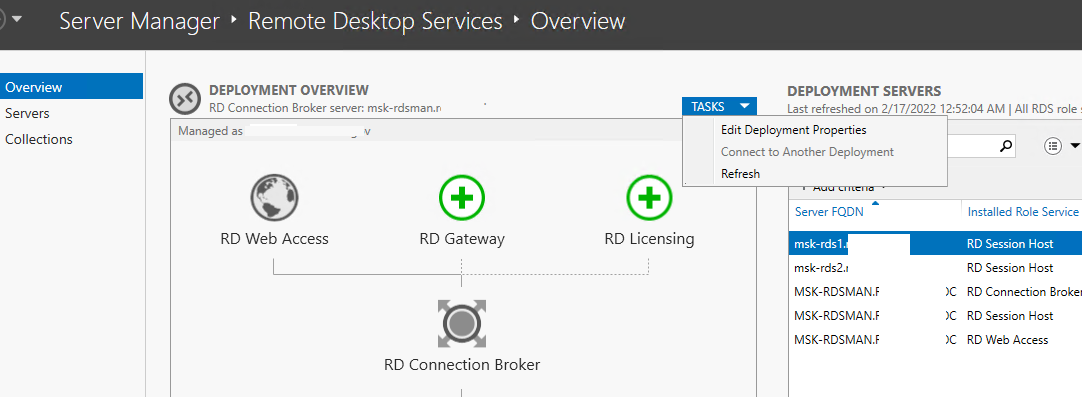Screen dimensions: 1082x397
Task: Select the MSK-RDSMAN RD Web Access row
Action: pos(935,340)
